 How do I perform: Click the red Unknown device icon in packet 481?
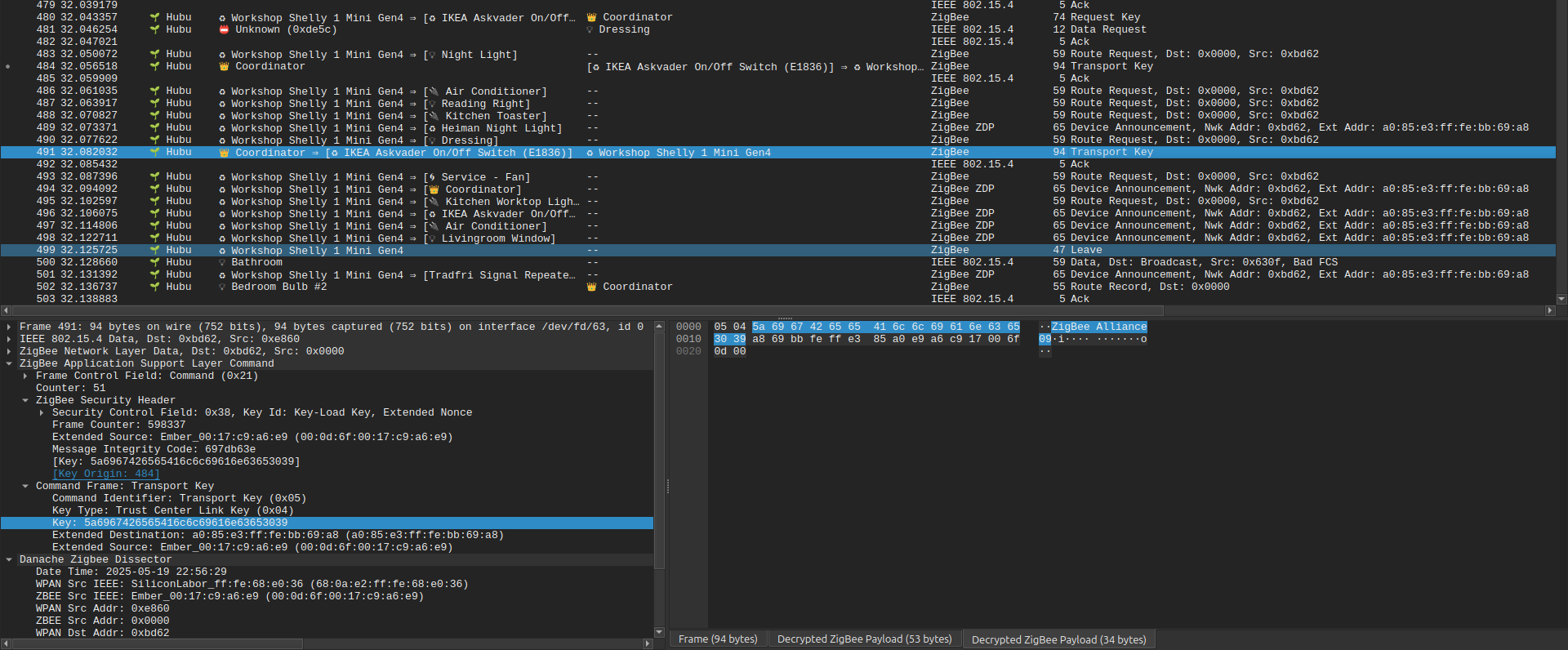tap(224, 29)
